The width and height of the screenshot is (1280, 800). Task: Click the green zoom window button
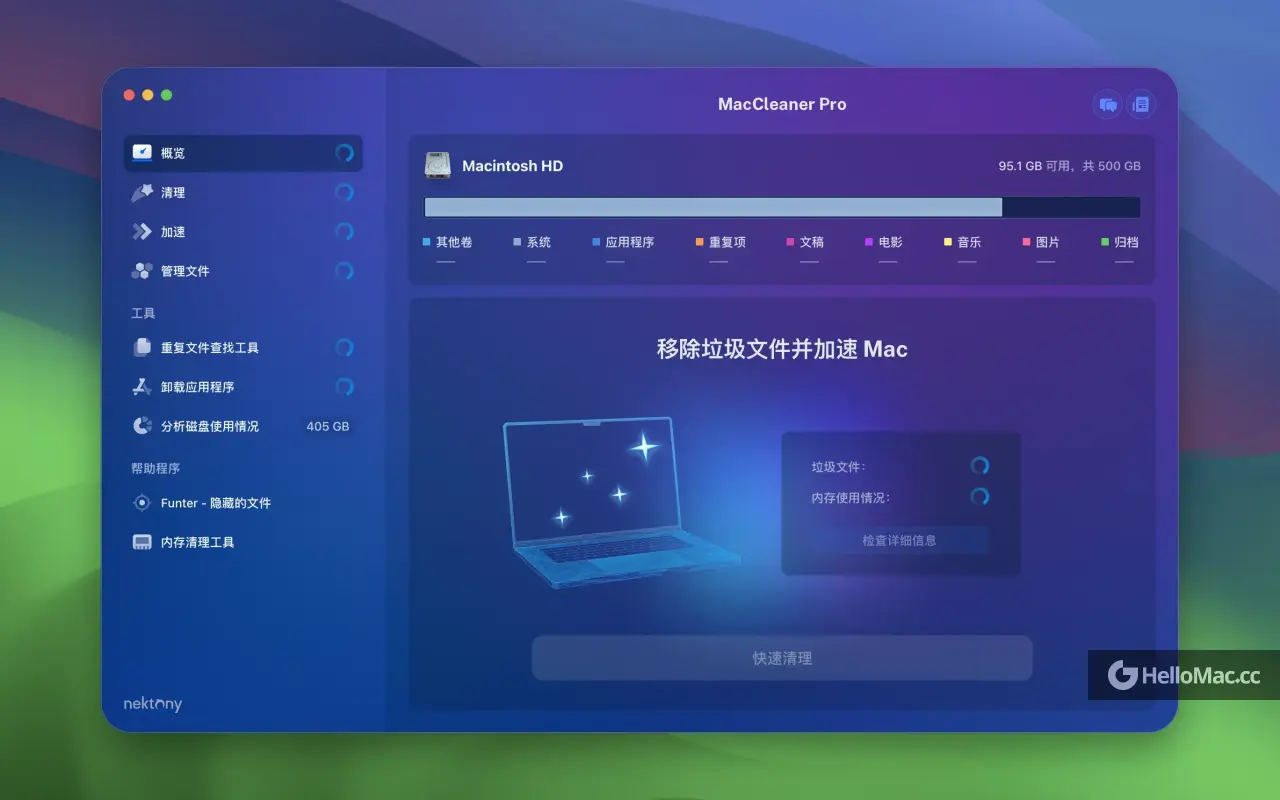tap(167, 95)
